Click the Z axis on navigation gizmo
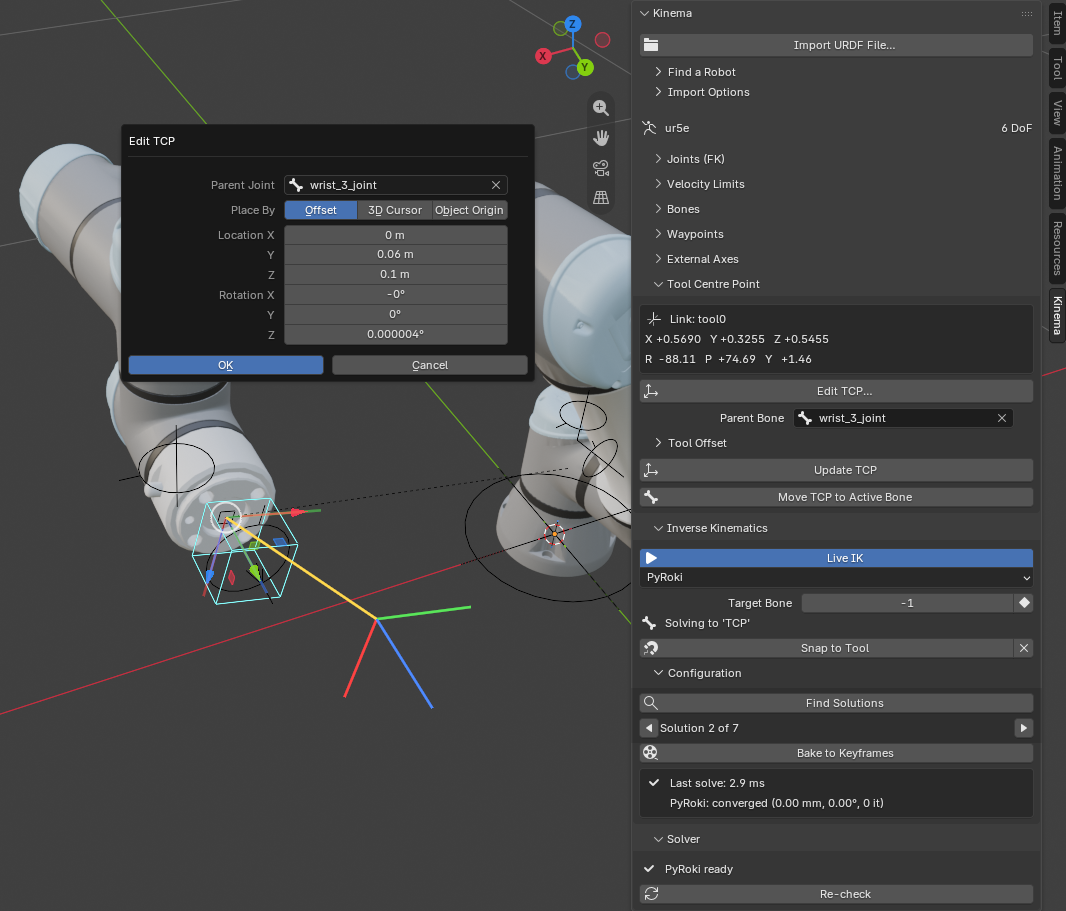The width and height of the screenshot is (1066, 911). [572, 24]
